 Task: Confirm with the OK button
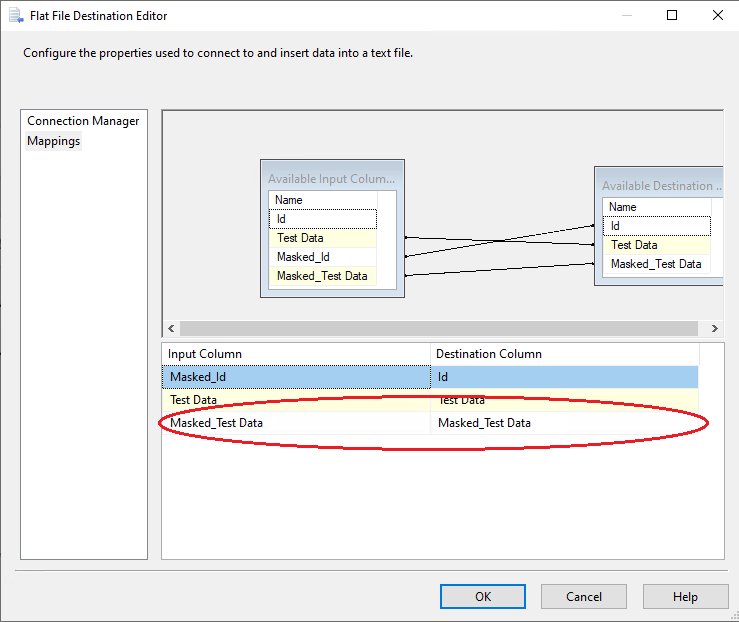(483, 597)
